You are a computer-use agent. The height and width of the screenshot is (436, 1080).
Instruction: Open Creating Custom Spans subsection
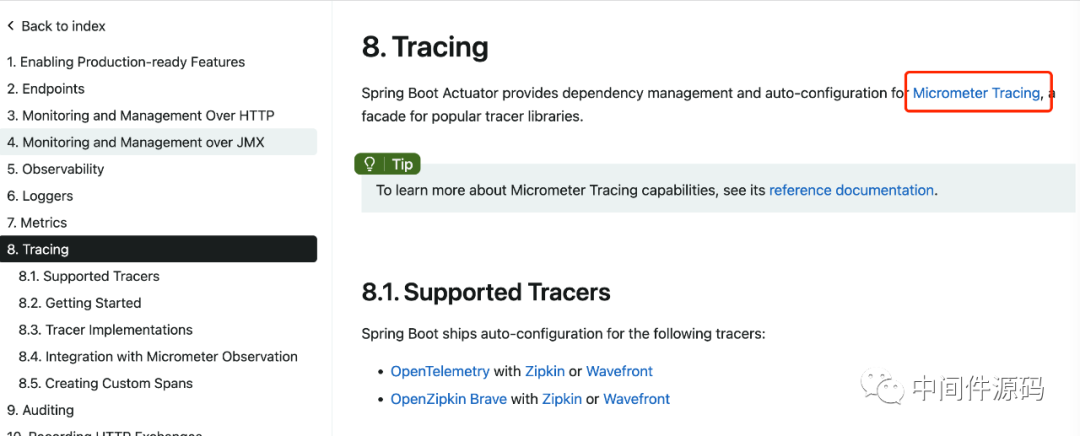click(105, 383)
